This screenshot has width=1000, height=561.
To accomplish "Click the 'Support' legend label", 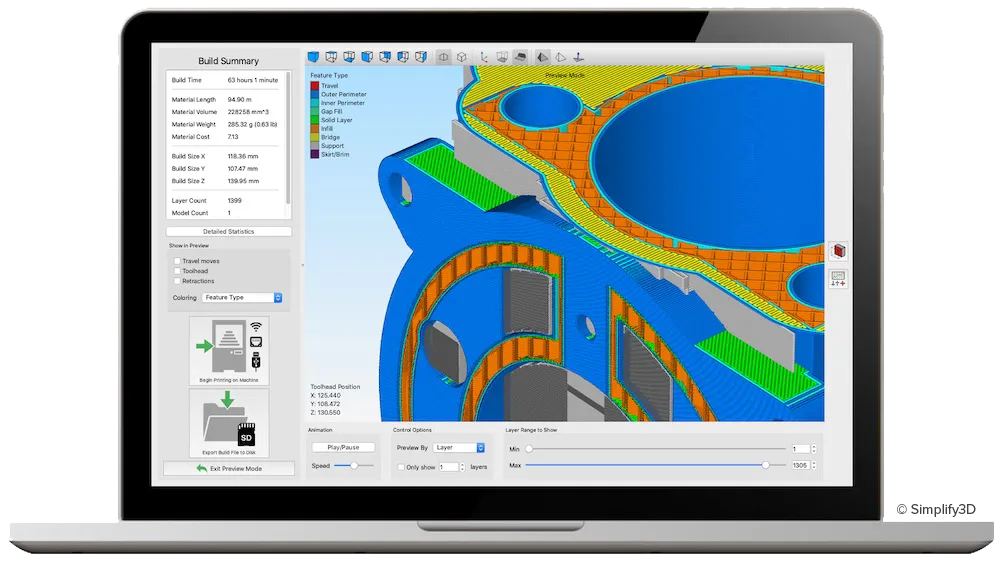I will point(333,146).
